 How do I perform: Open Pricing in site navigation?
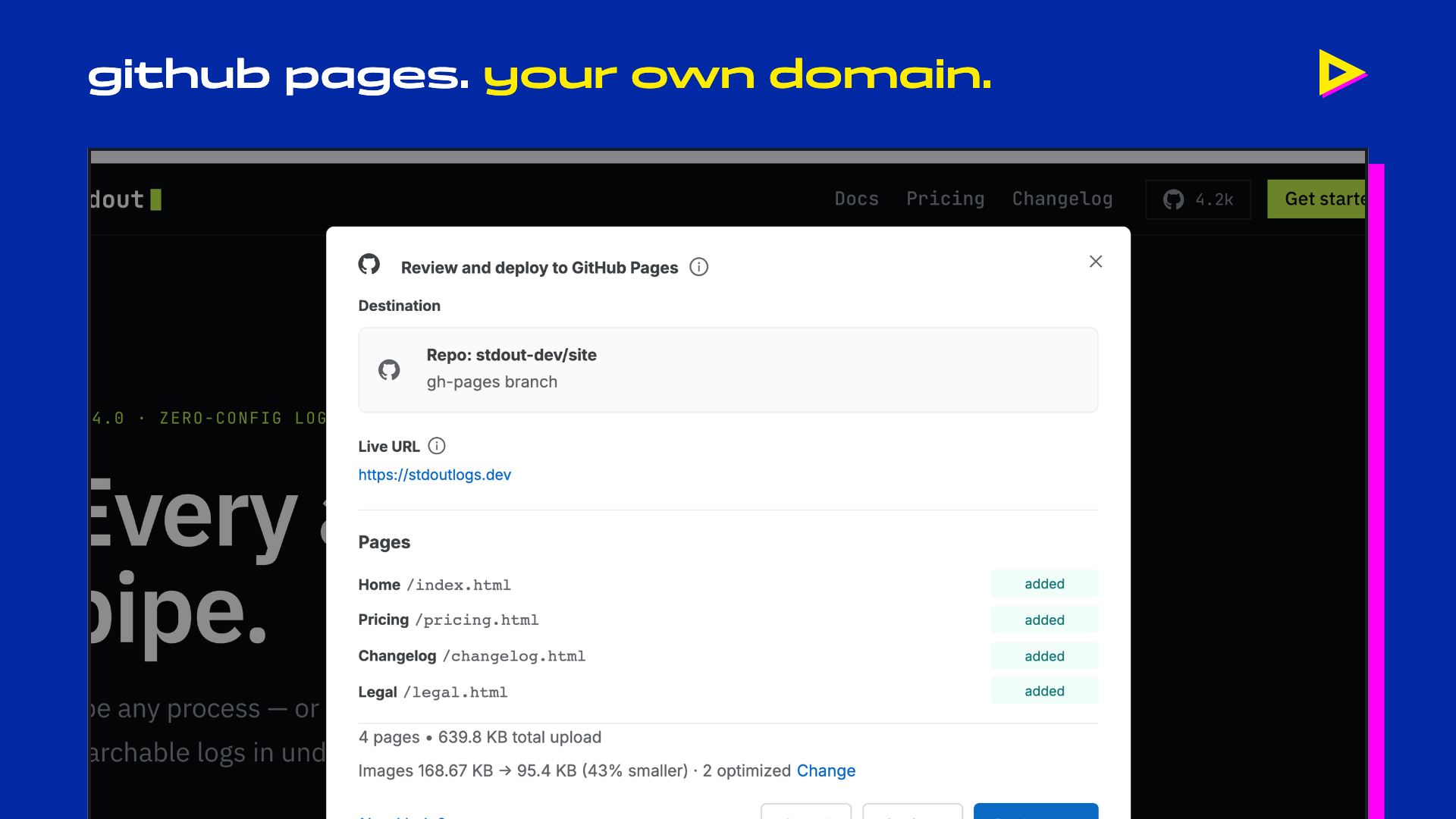coord(945,199)
